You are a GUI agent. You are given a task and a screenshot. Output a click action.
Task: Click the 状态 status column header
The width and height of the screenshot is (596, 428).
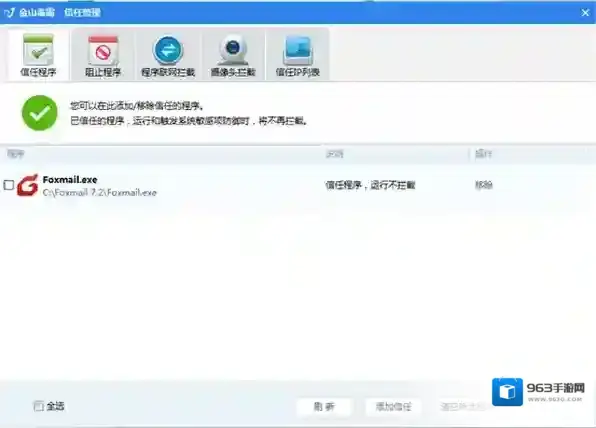334,154
